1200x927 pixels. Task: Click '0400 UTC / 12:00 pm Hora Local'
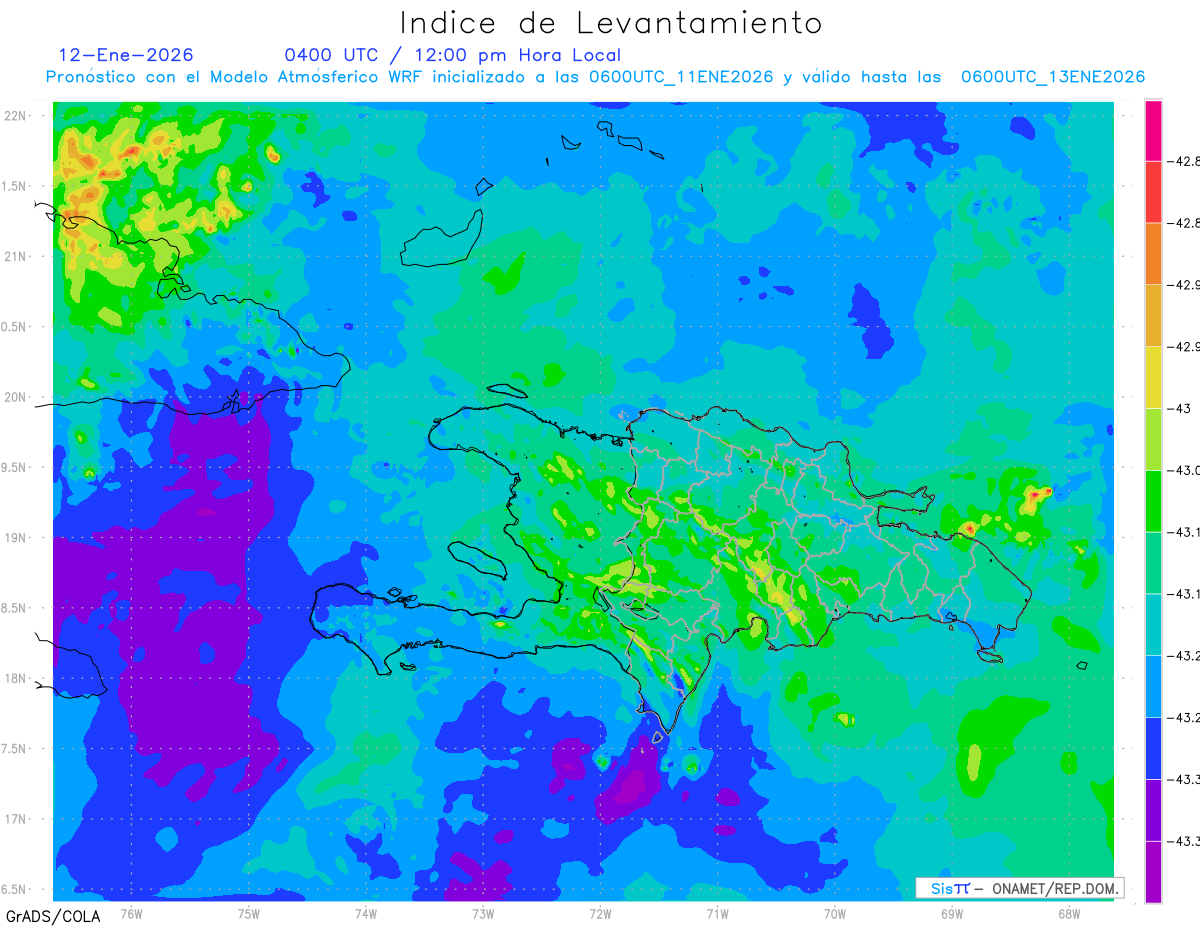pos(452,56)
